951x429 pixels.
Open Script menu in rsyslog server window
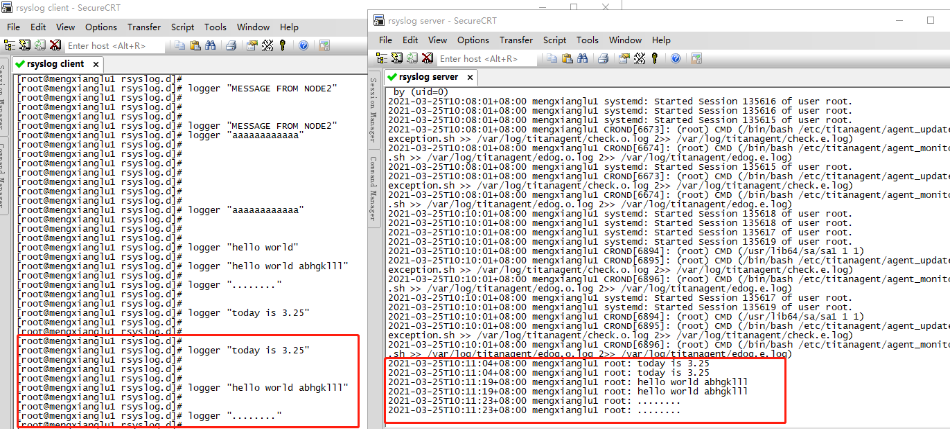coord(554,40)
